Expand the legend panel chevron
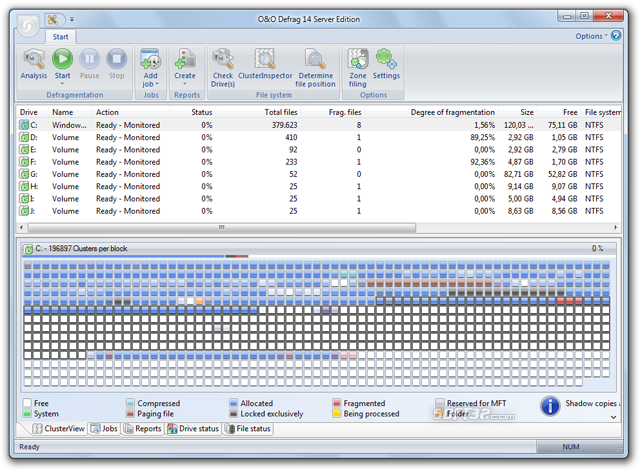 click(x=613, y=417)
